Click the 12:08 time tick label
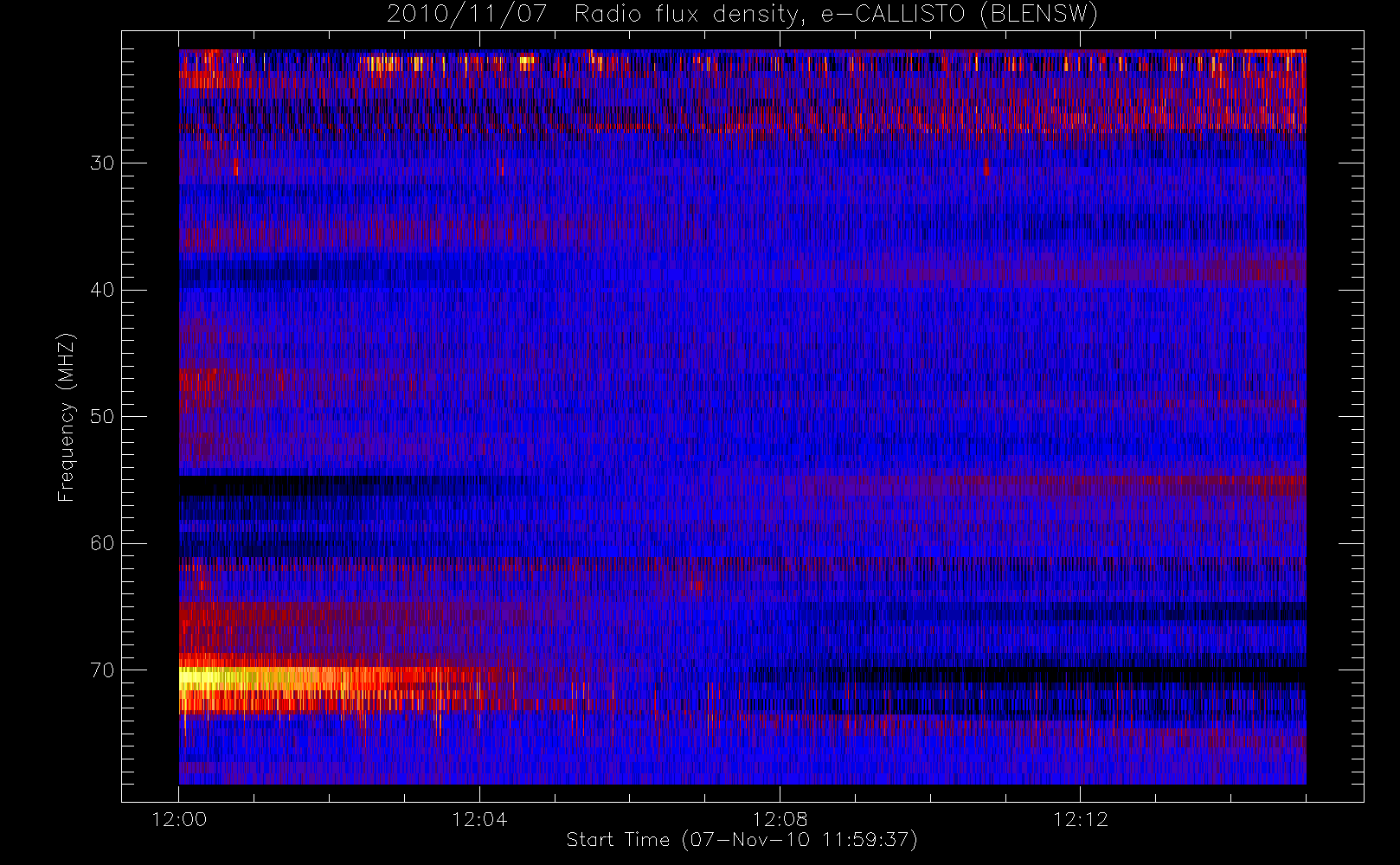 coord(780,819)
